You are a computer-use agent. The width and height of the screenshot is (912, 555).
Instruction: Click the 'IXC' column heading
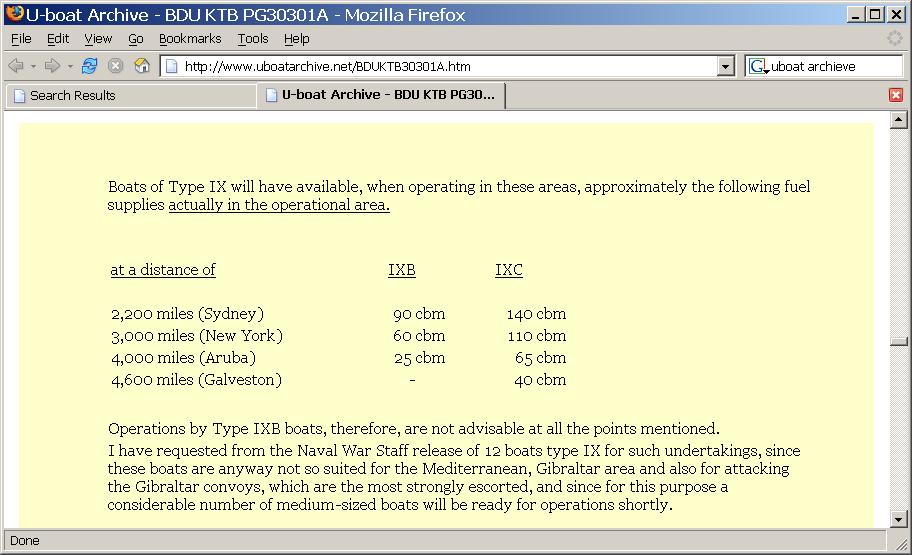[509, 270]
